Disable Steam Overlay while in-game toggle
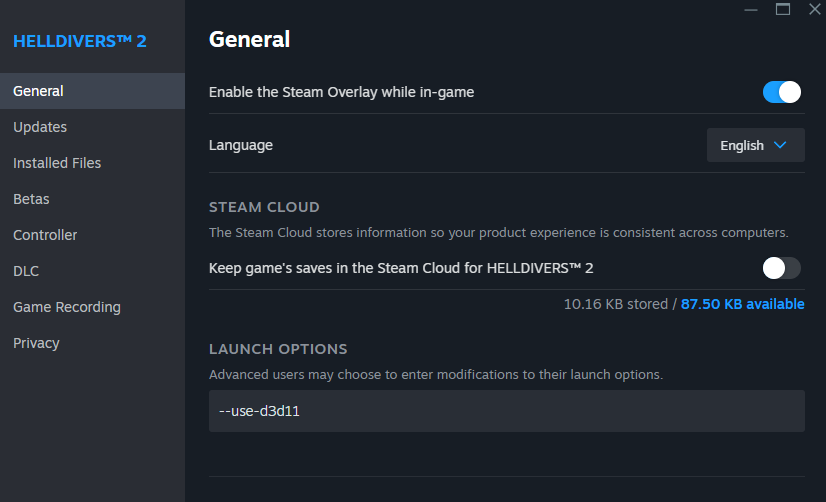This screenshot has width=826, height=502. [x=782, y=92]
